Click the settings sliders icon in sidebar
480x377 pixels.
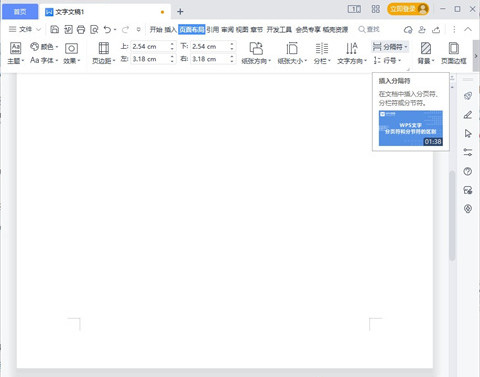click(468, 152)
